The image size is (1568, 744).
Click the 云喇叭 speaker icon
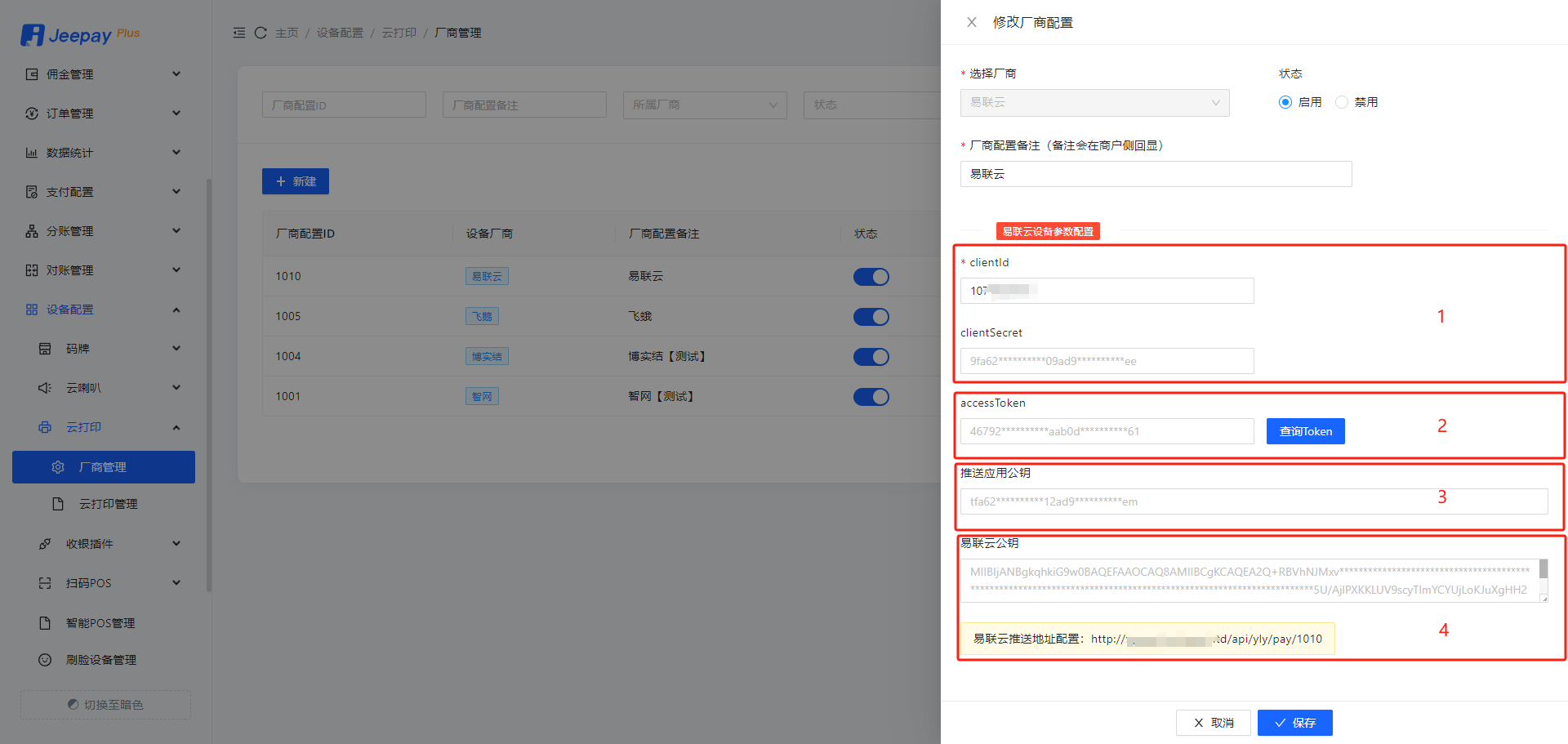point(45,388)
